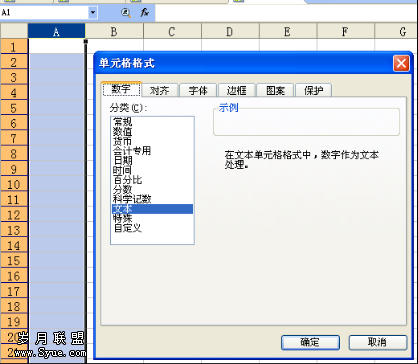
Task: Confirm with the 确定 button
Action: click(x=310, y=342)
